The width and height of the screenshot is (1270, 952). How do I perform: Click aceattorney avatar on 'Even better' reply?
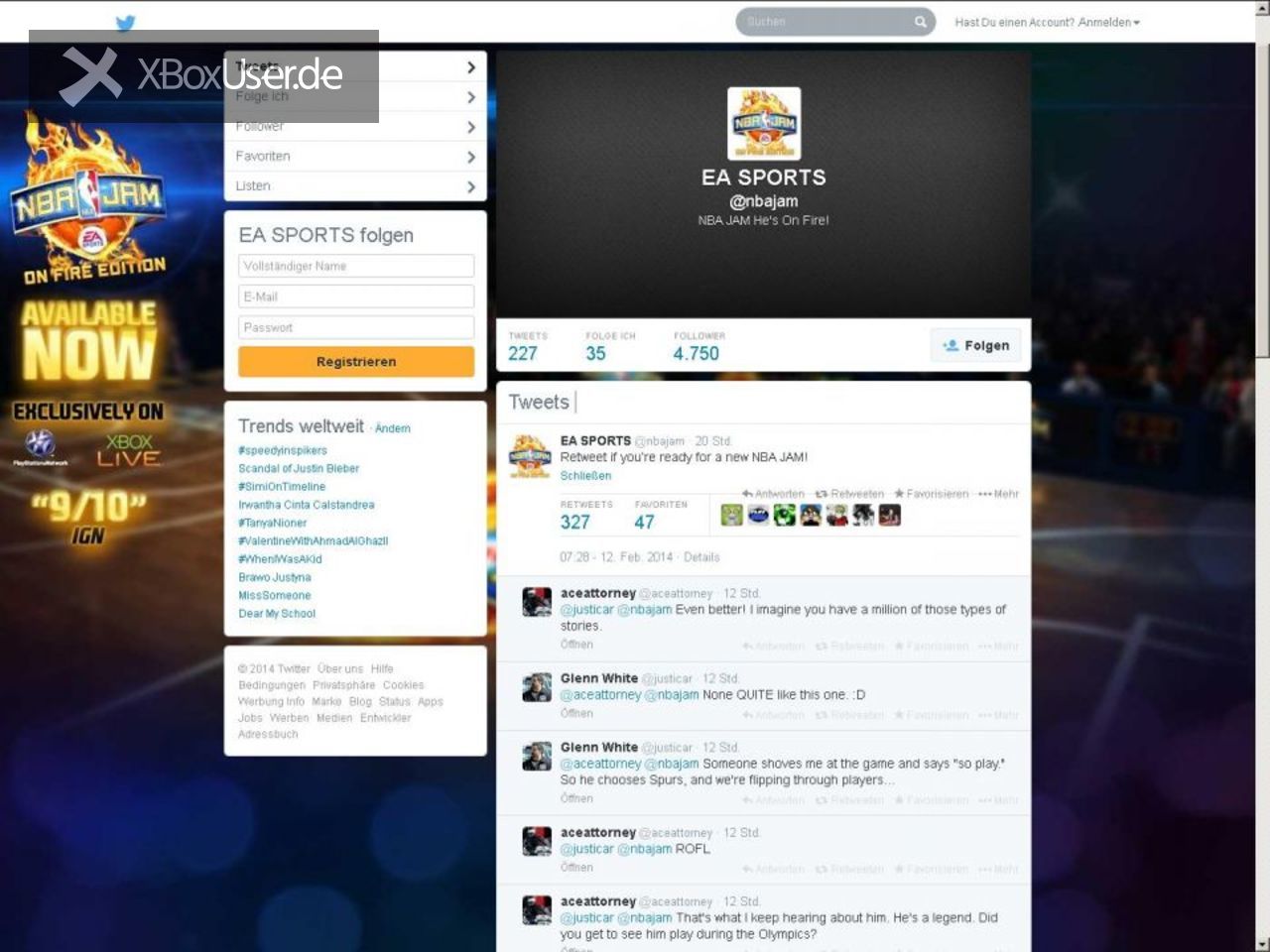[x=537, y=601]
